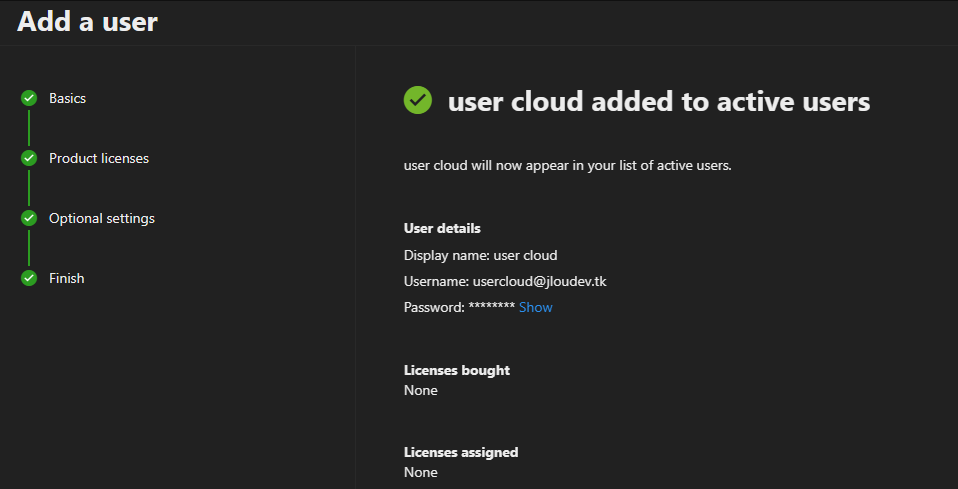This screenshot has width=958, height=489.
Task: Click the Add a user panel title
Action: tap(87, 21)
